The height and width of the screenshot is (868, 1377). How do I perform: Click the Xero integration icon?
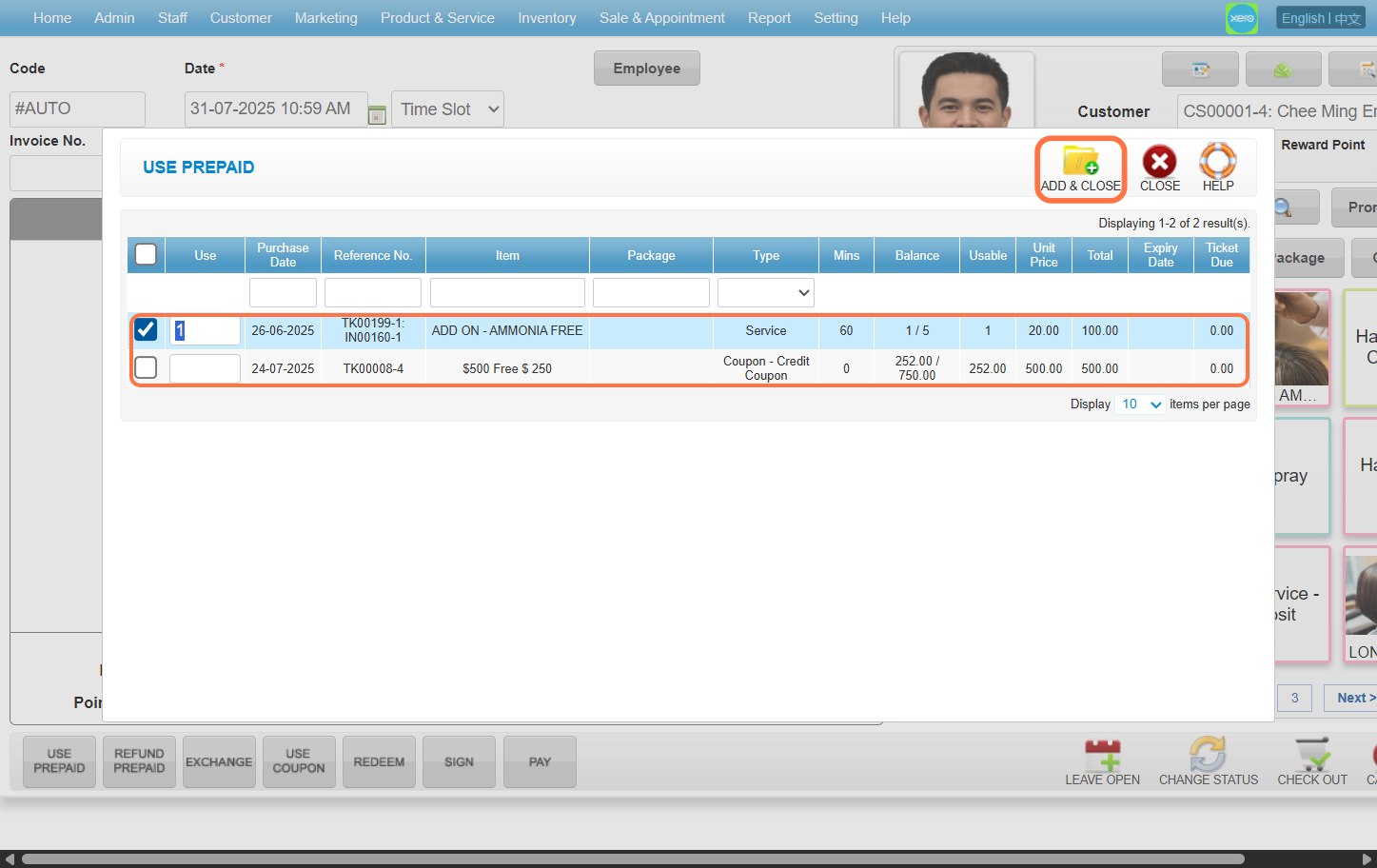[1241, 18]
